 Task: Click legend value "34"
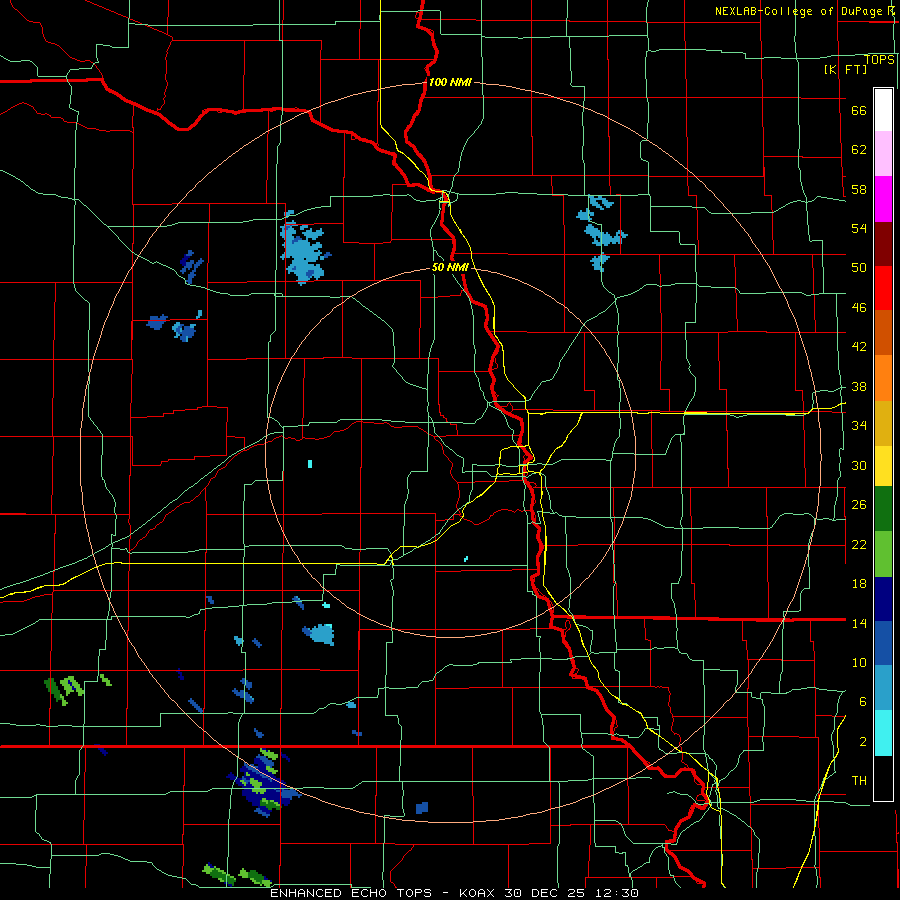(859, 425)
